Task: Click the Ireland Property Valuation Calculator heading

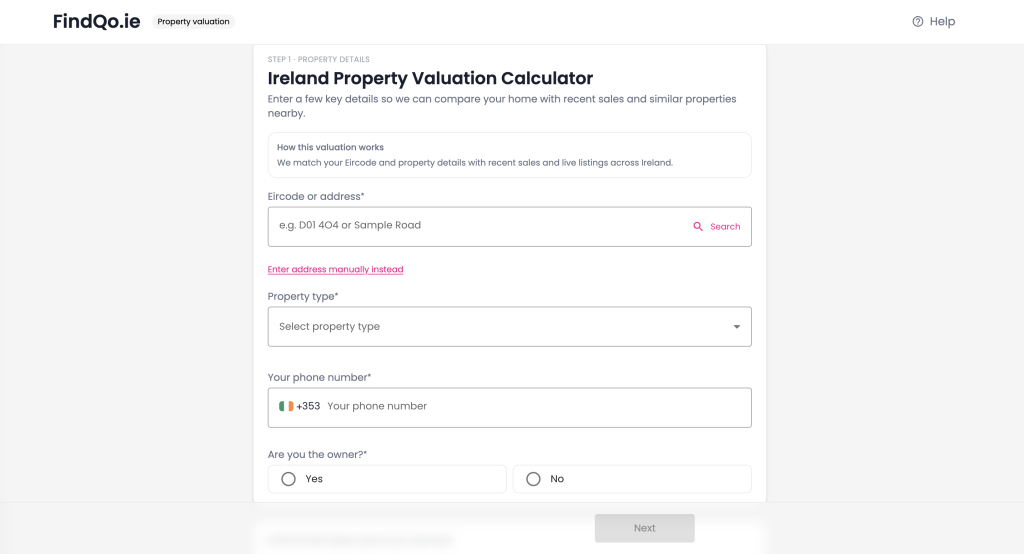Action: pyautogui.click(x=430, y=78)
